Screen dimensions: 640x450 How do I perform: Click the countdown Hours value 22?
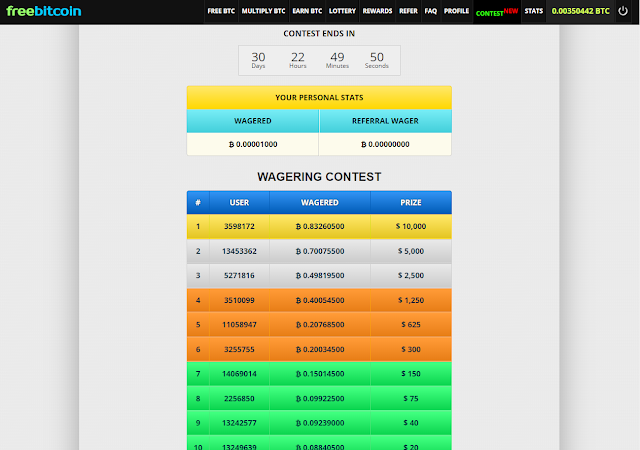click(298, 57)
